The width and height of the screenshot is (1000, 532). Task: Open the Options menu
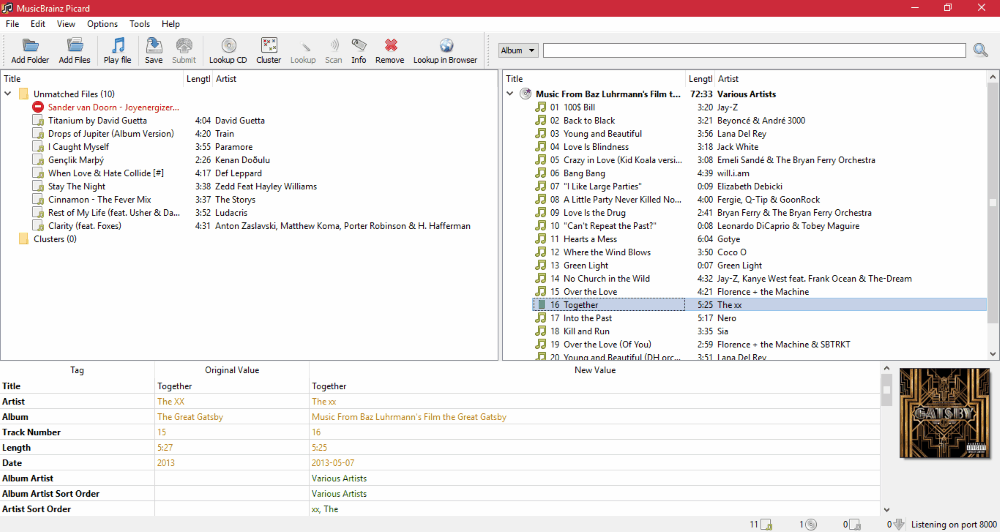click(102, 24)
